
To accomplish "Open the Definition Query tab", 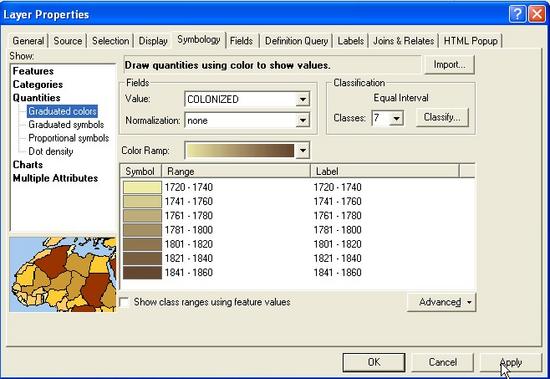I will click(296, 41).
